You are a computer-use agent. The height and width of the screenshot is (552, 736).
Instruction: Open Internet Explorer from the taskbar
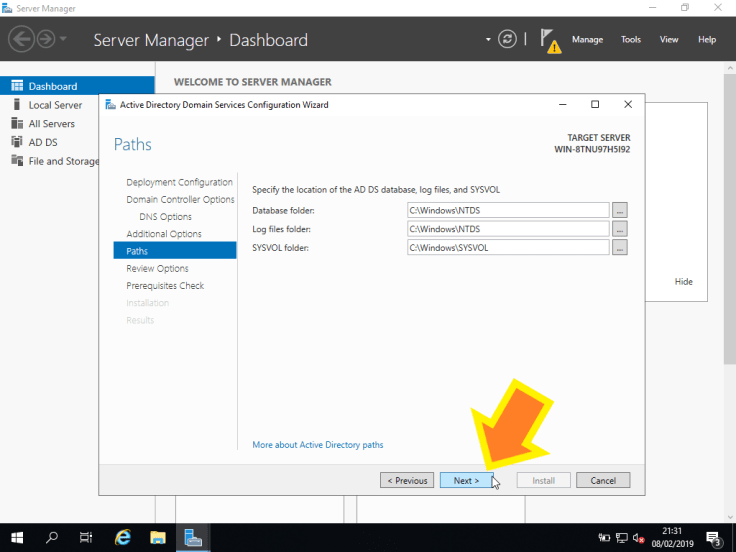(123, 537)
